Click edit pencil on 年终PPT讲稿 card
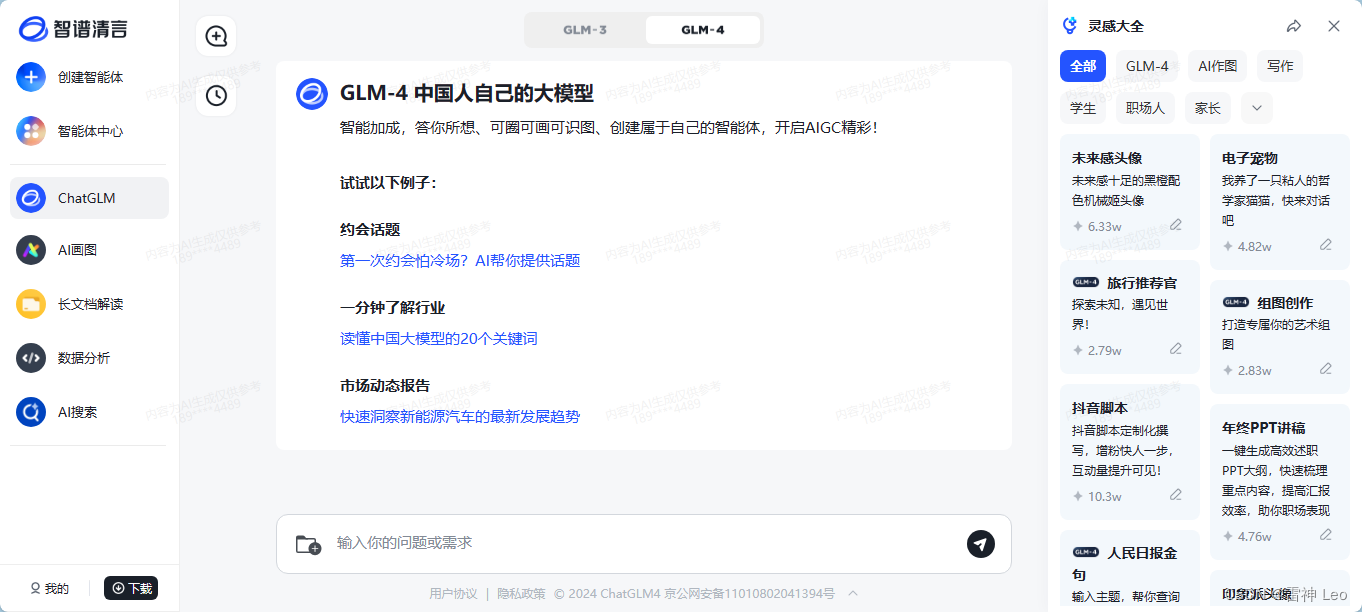 1326,535
